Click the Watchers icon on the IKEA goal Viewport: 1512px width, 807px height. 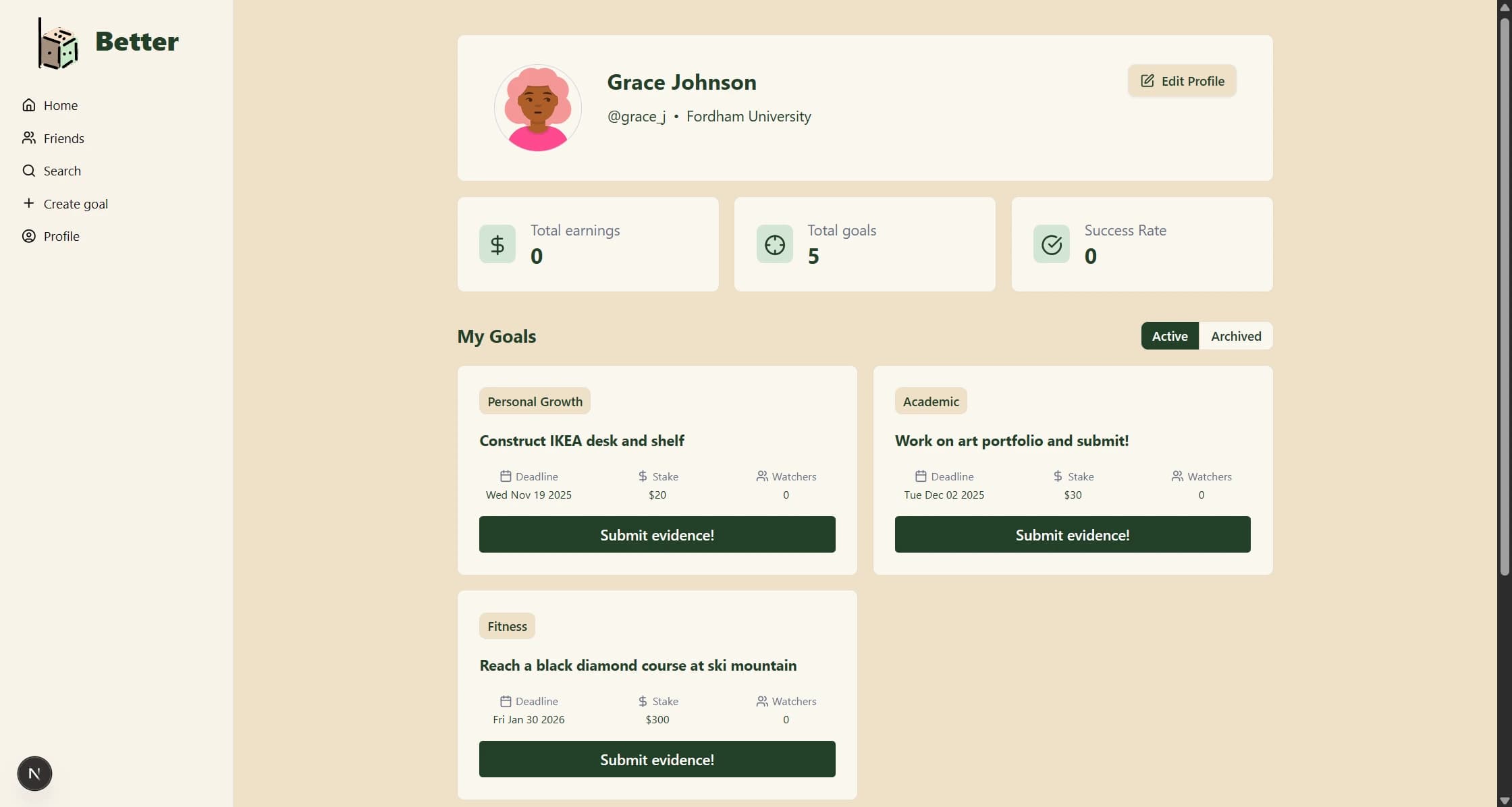coord(761,476)
